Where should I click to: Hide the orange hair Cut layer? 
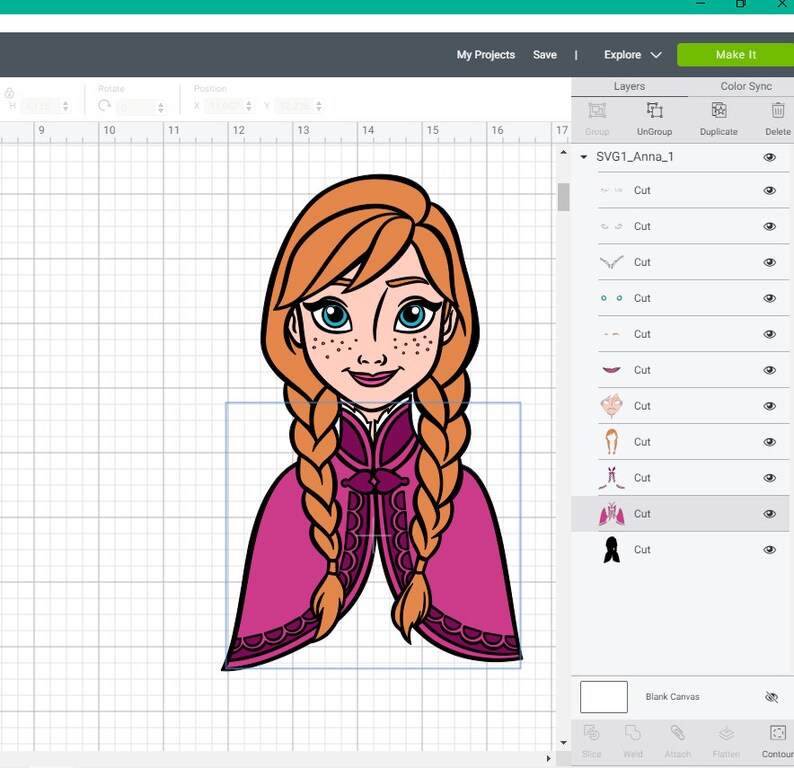(769, 442)
